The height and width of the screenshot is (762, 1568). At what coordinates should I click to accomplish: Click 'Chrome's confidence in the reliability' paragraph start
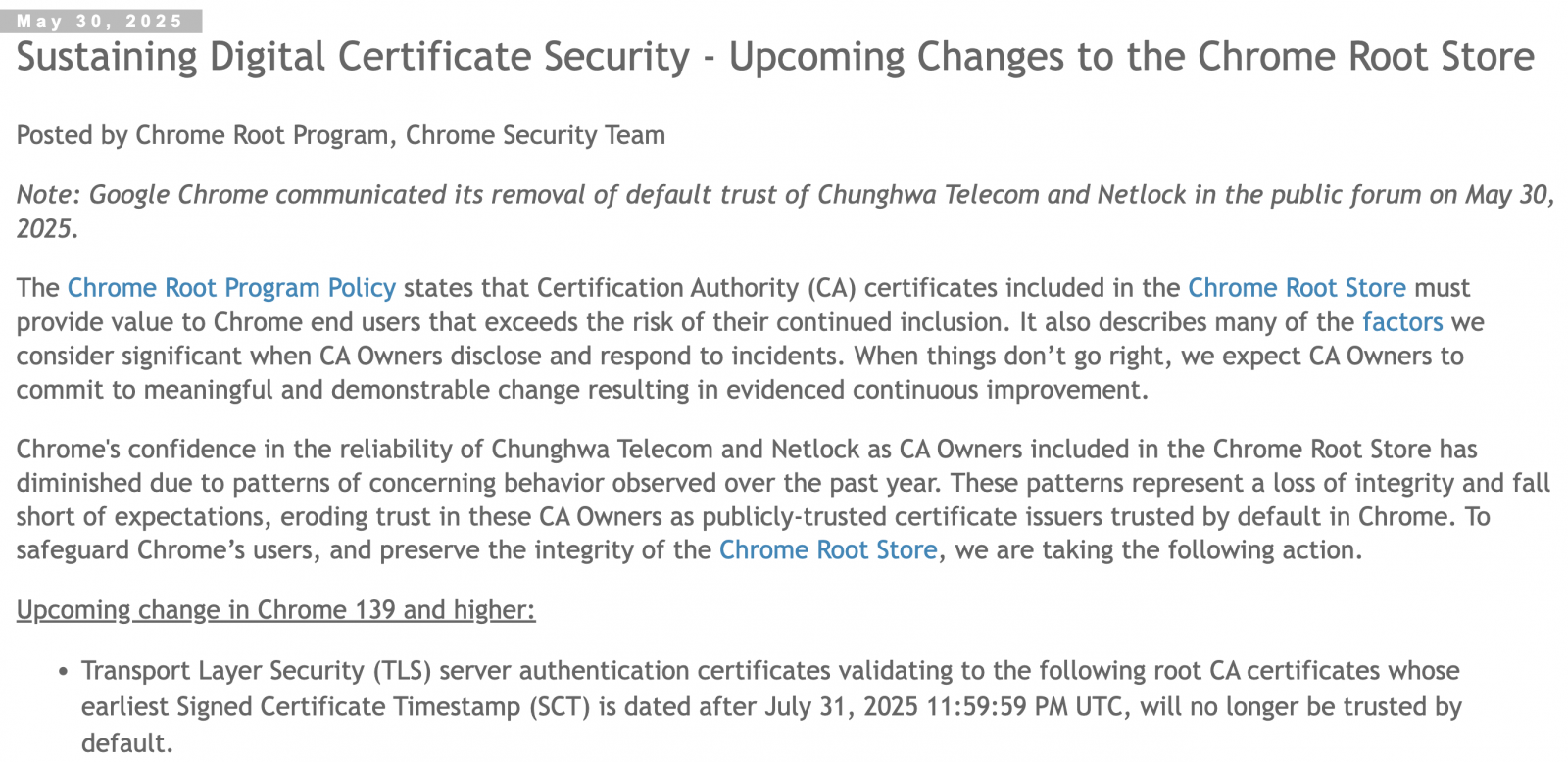(234, 450)
